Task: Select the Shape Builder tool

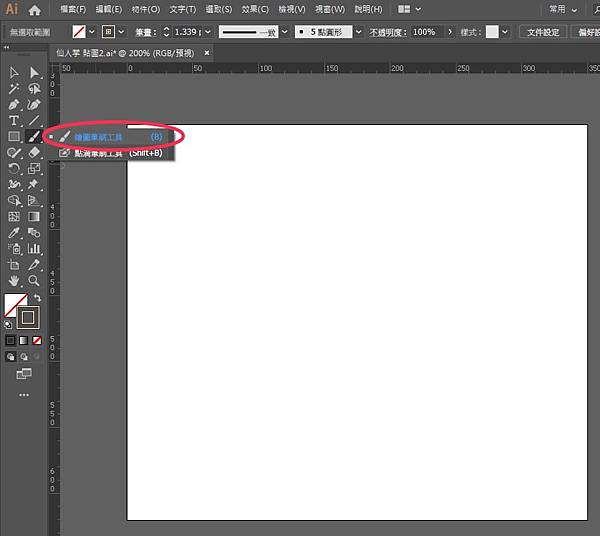Action: 14,200
